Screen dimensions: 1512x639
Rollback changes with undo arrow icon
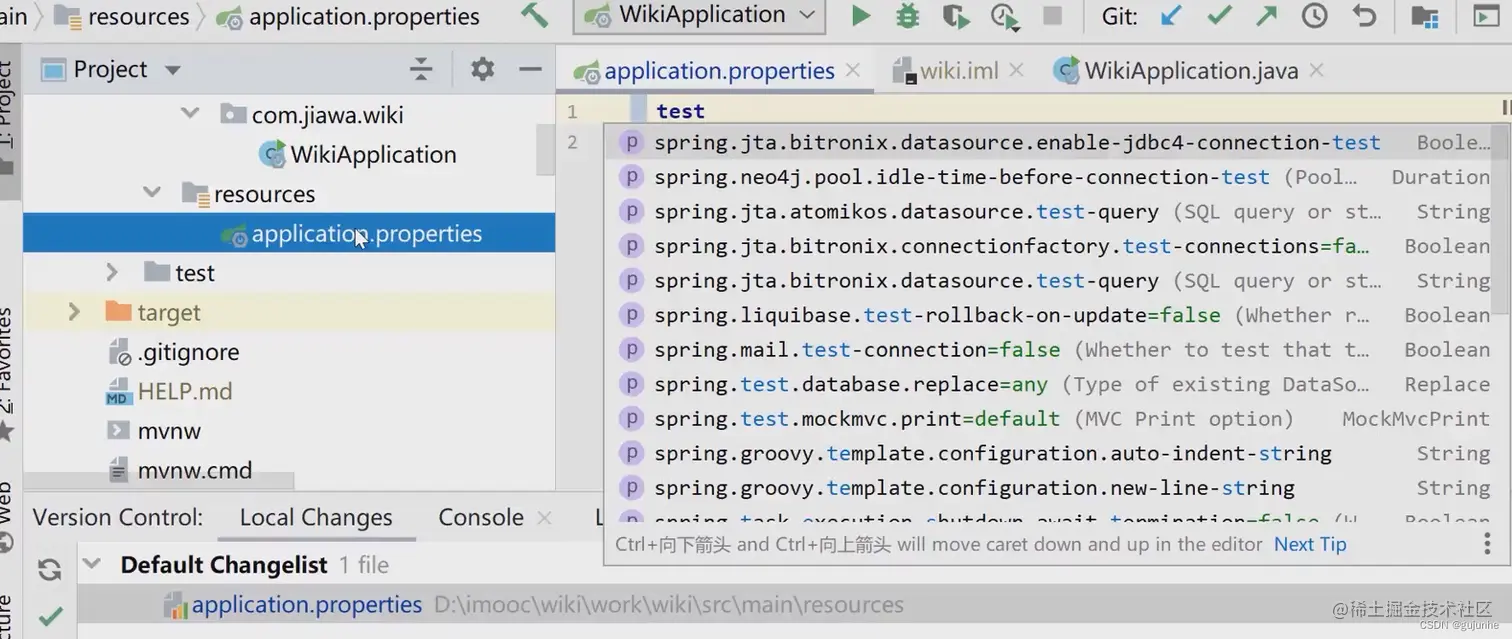click(1363, 16)
